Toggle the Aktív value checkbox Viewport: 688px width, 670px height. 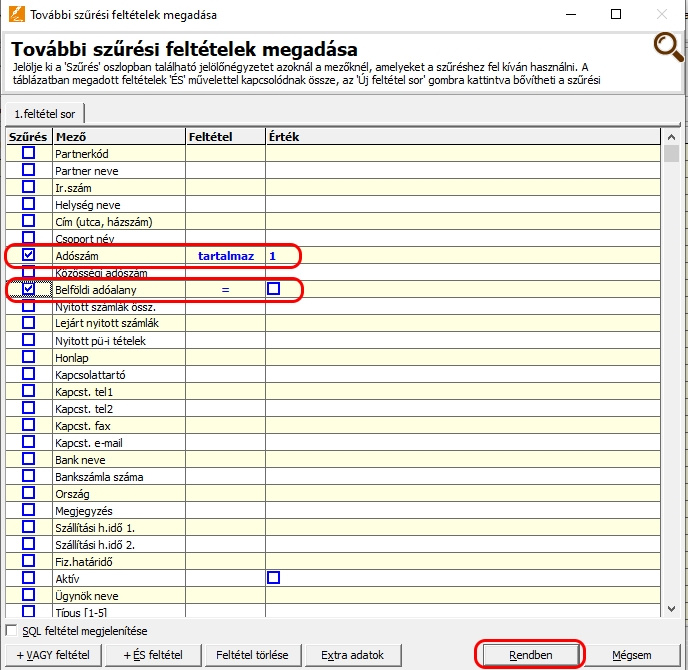tap(273, 578)
